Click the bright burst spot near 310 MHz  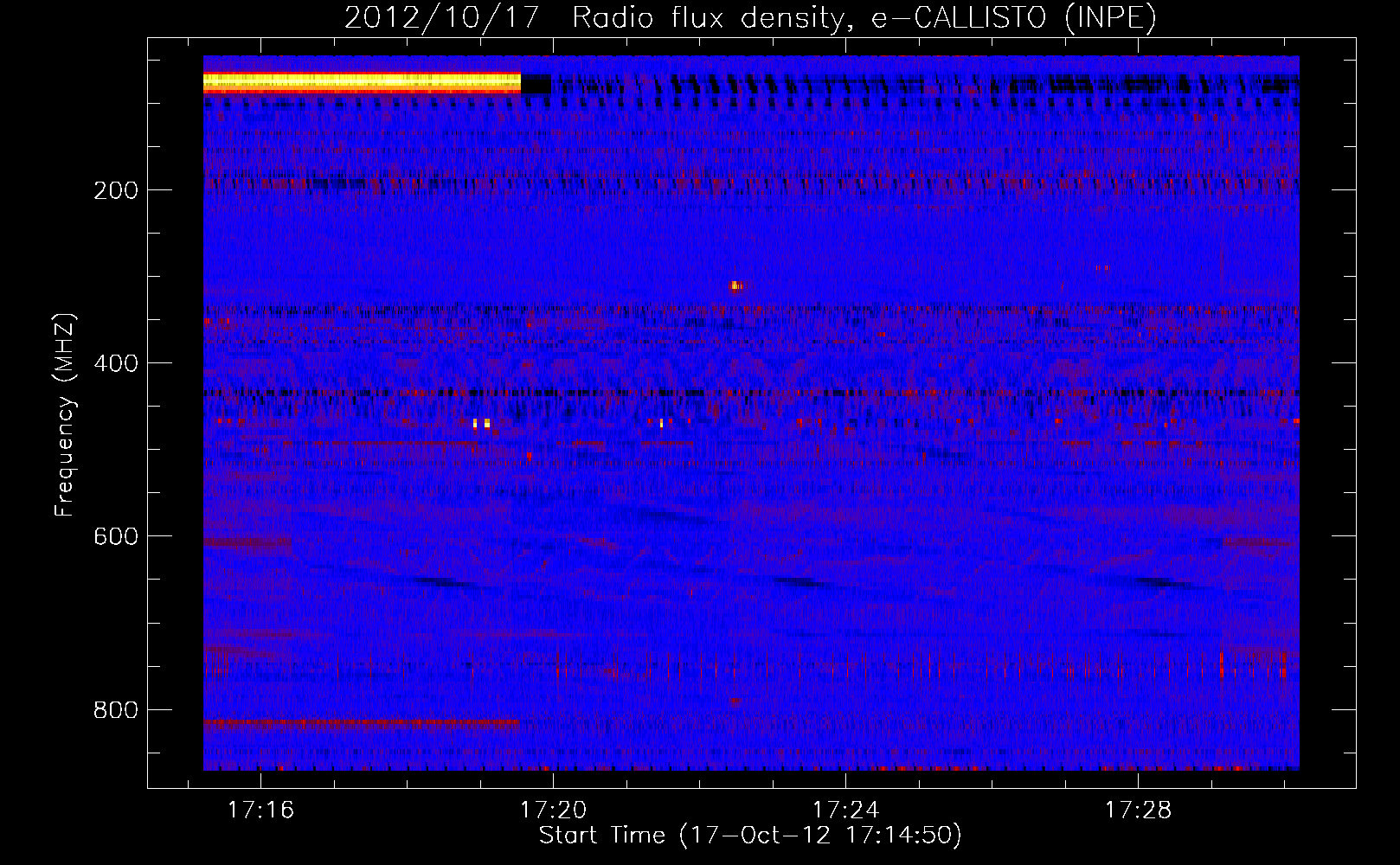click(x=735, y=285)
